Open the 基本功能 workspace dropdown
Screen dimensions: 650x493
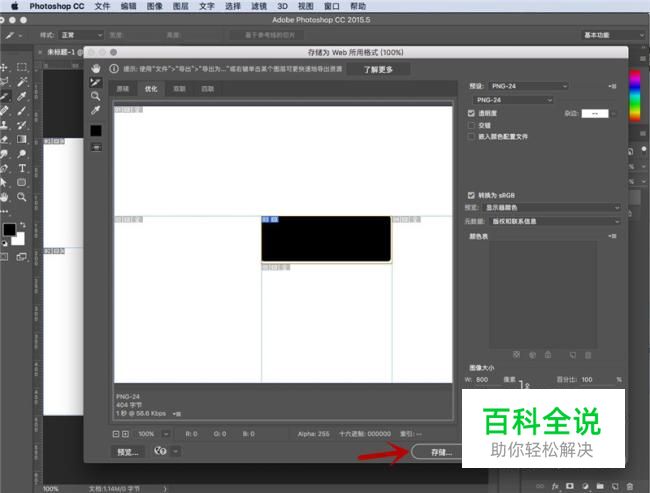[614, 35]
